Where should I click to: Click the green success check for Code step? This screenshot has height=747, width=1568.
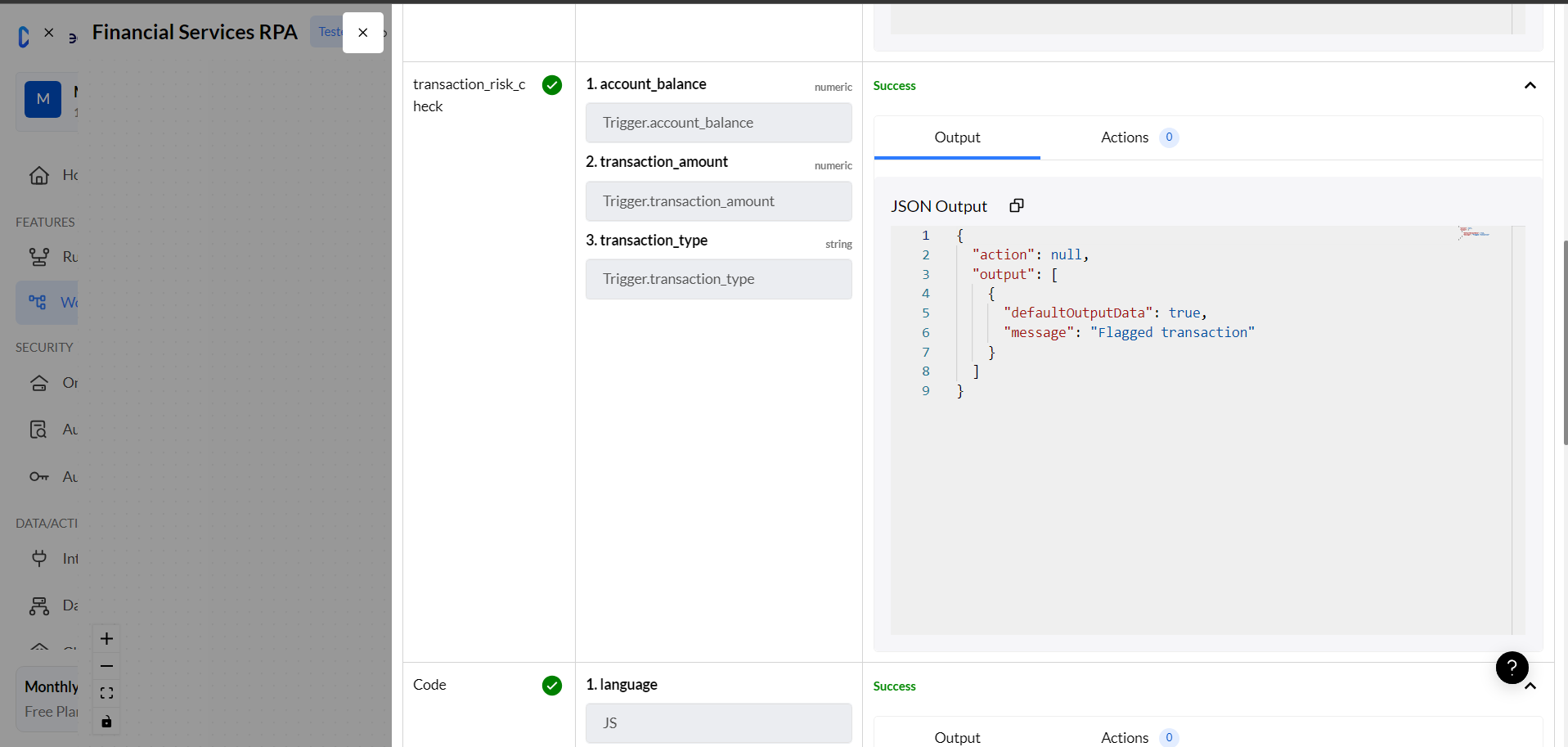[x=552, y=686]
